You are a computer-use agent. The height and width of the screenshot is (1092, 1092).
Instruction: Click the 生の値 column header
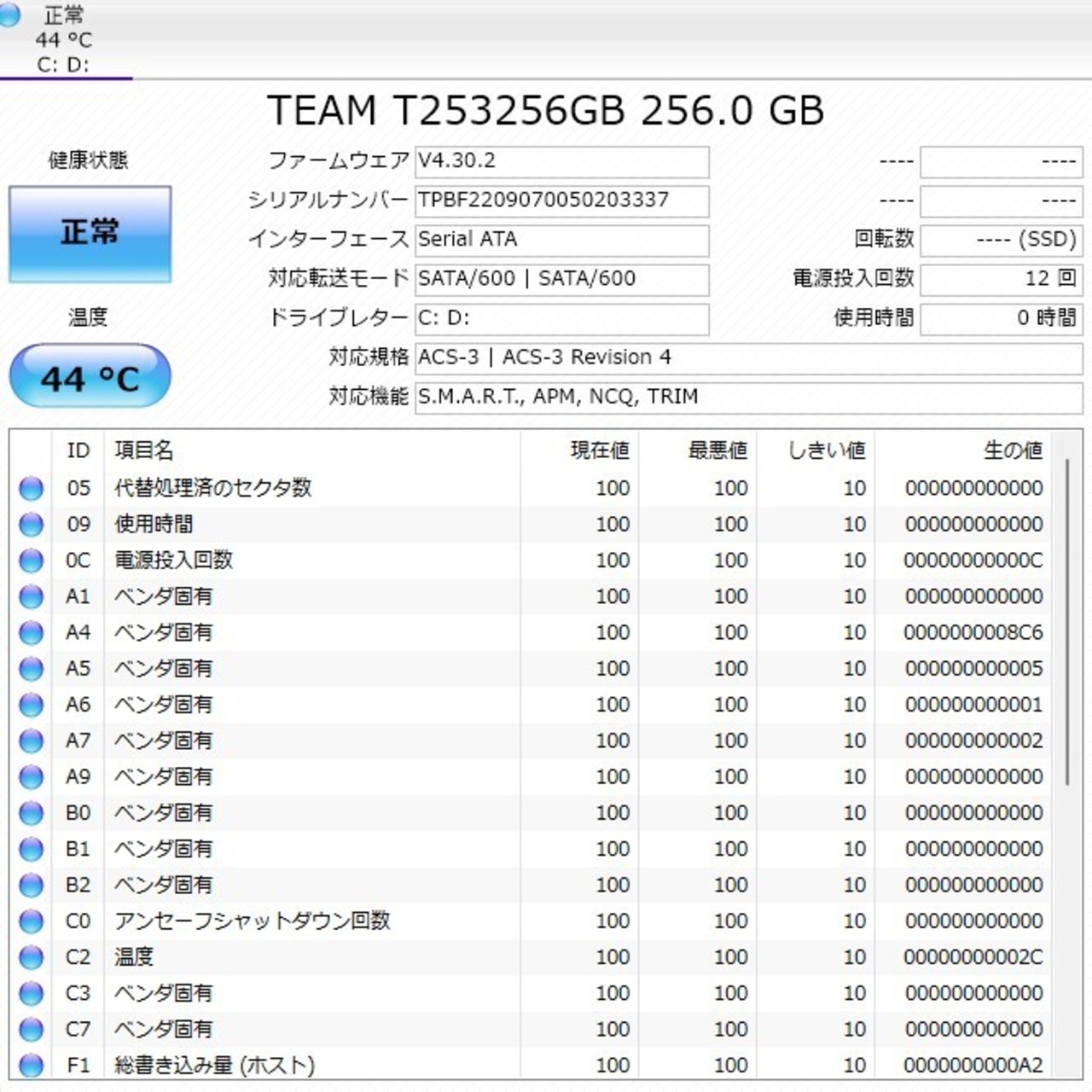[x=1012, y=450]
